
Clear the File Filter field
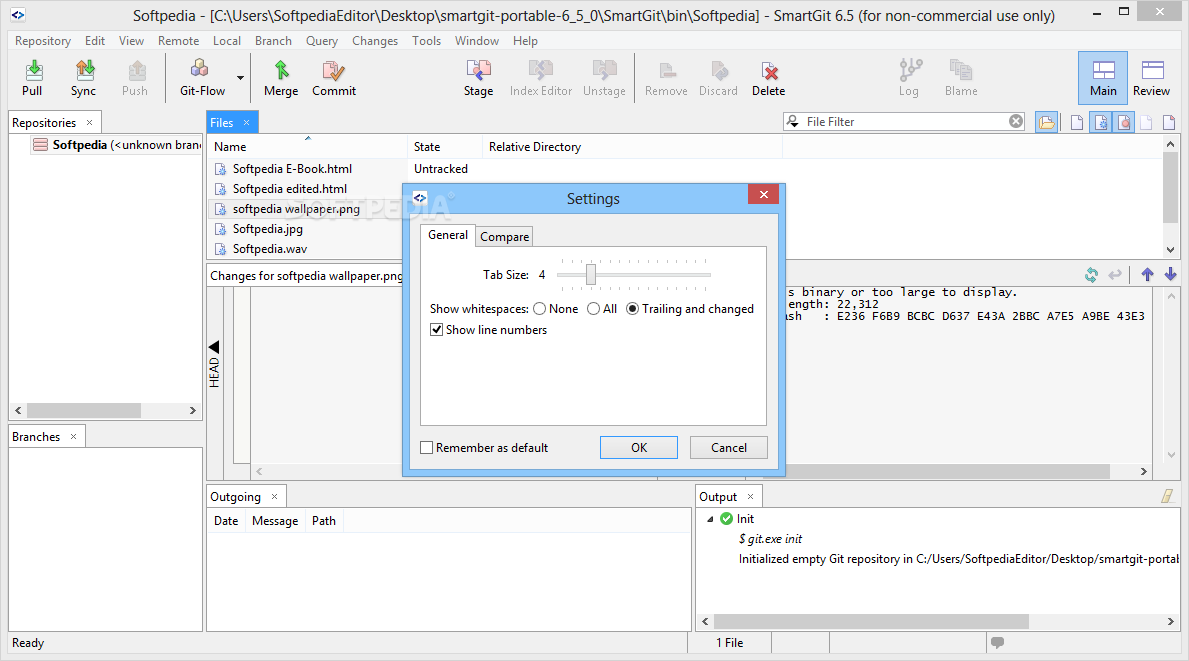1016,121
